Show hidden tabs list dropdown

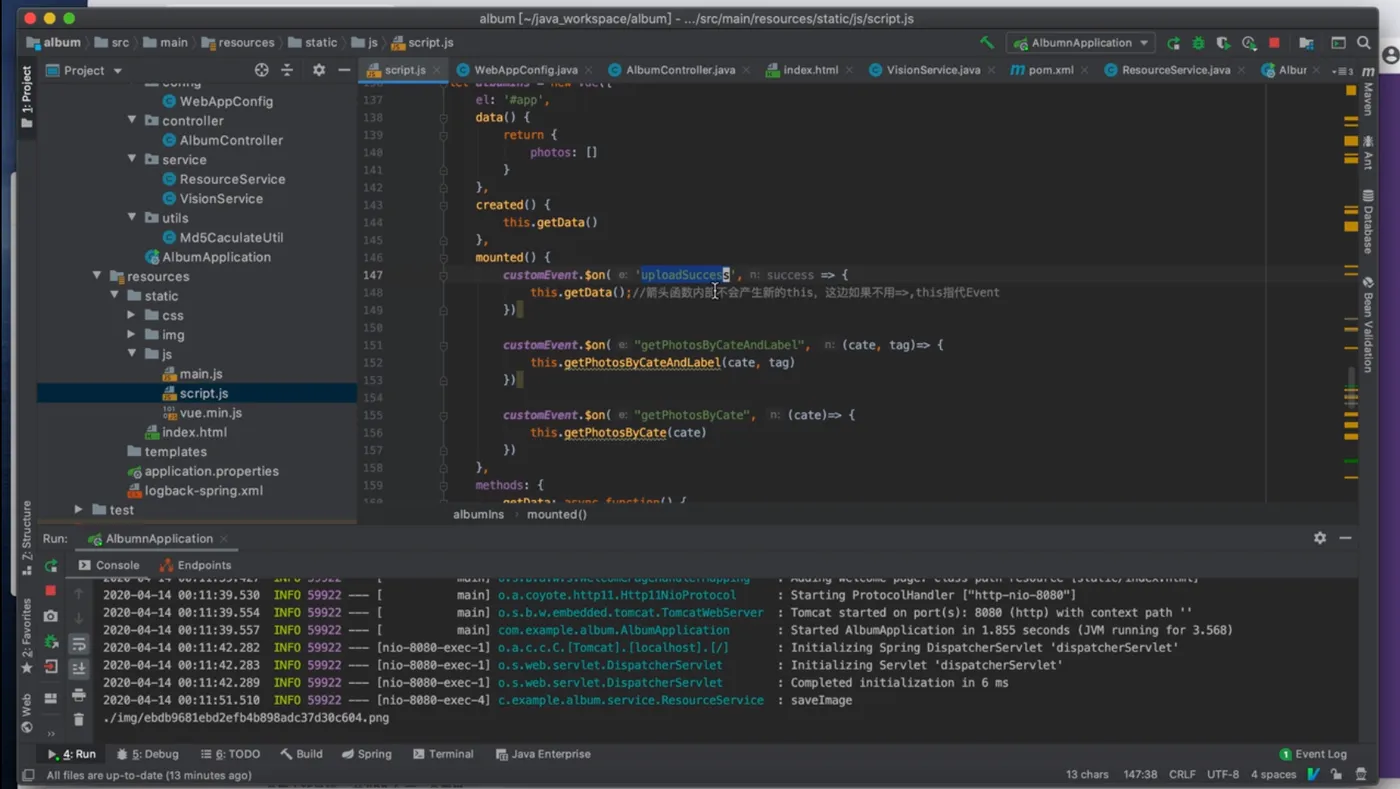tap(1342, 71)
